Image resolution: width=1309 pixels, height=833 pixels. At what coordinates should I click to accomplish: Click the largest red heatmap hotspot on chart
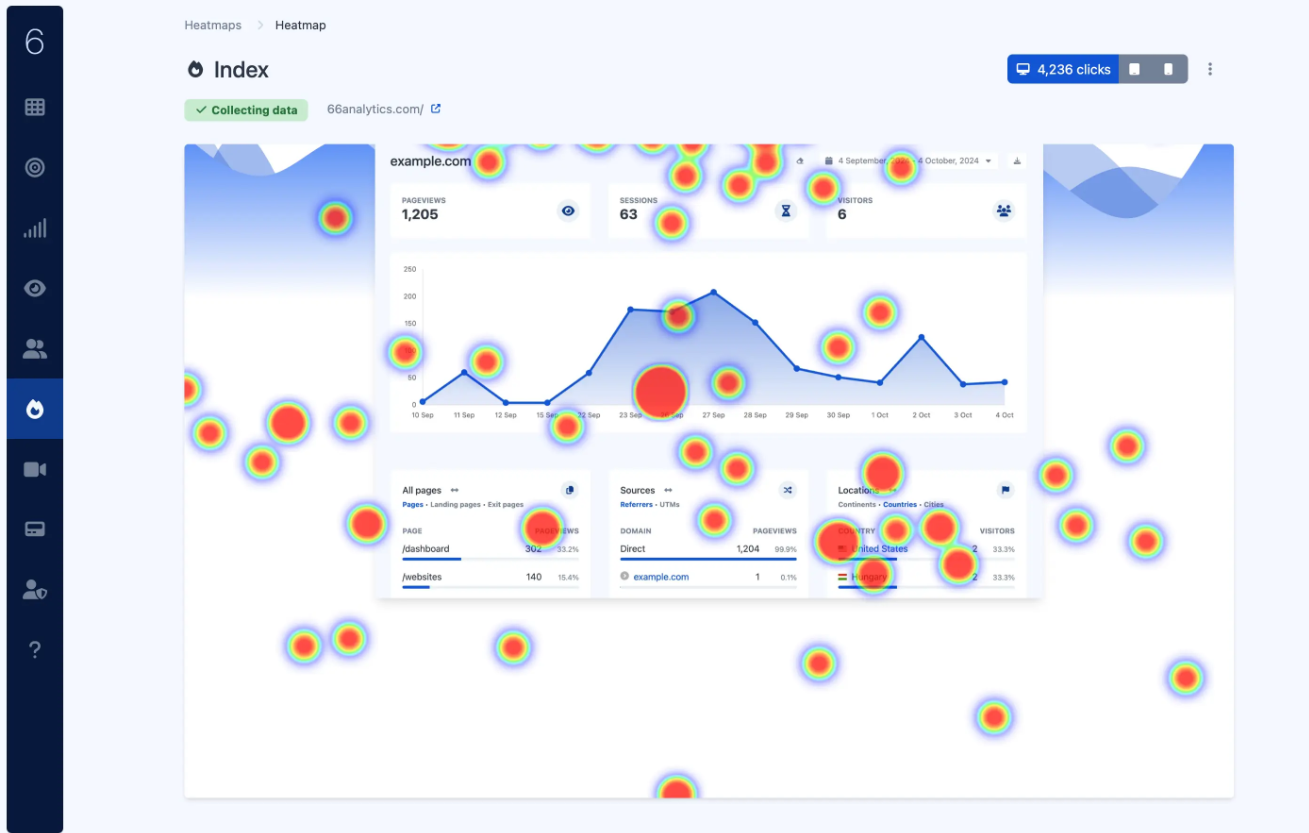pyautogui.click(x=660, y=391)
